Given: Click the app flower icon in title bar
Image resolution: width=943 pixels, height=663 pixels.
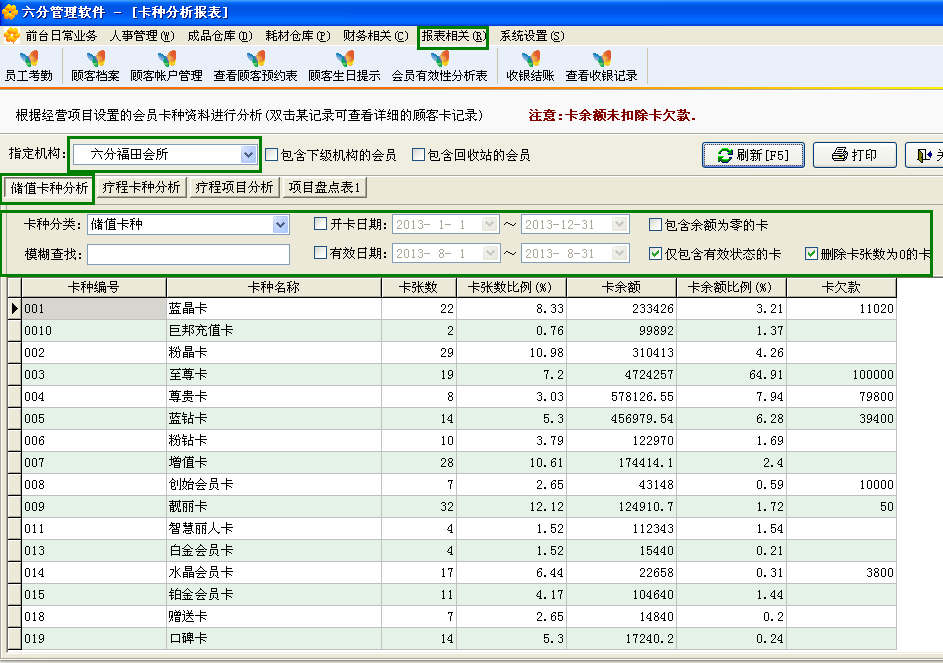Looking at the screenshot, I should pyautogui.click(x=10, y=11).
